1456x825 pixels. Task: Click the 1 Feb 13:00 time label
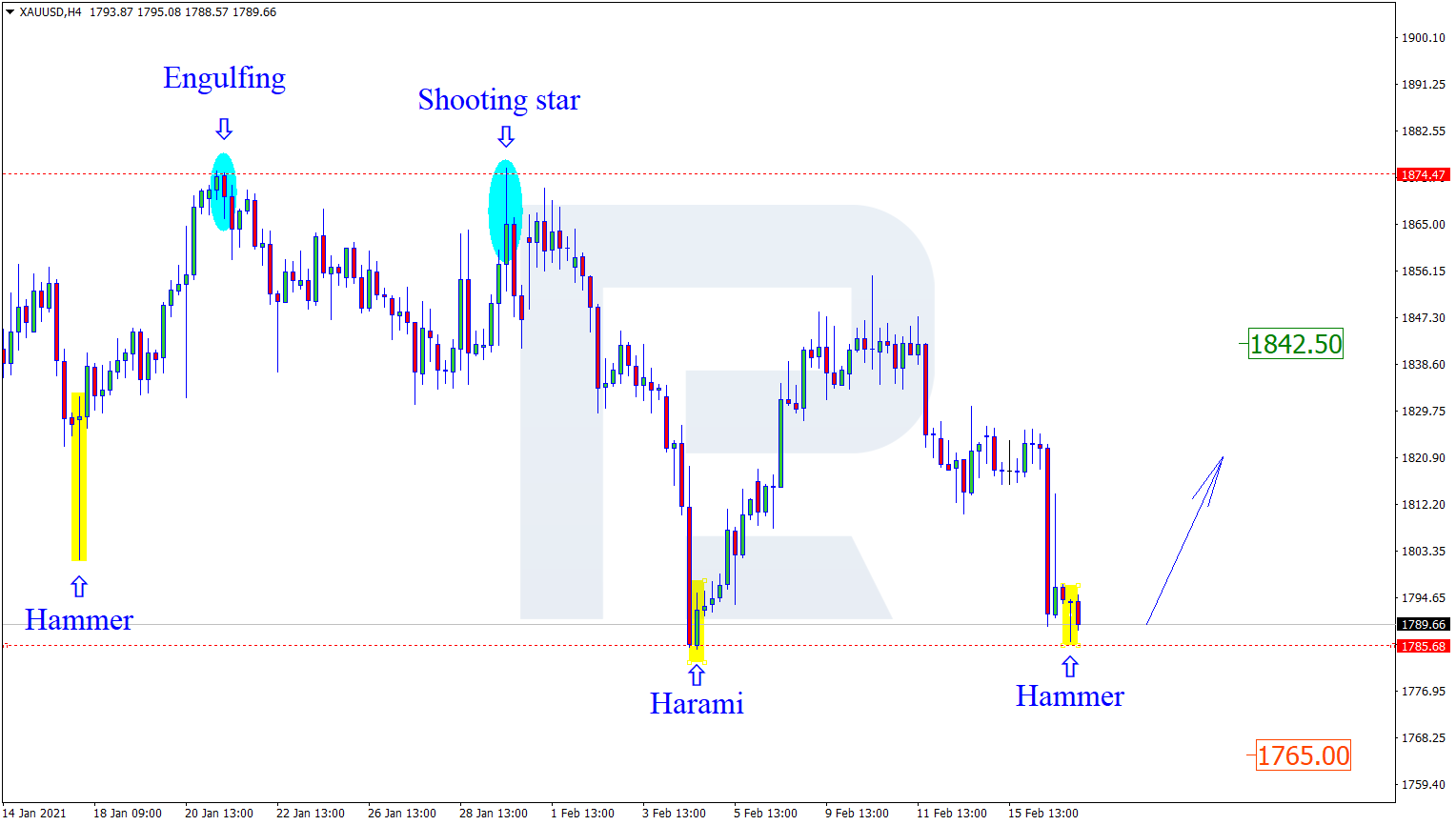[x=583, y=814]
